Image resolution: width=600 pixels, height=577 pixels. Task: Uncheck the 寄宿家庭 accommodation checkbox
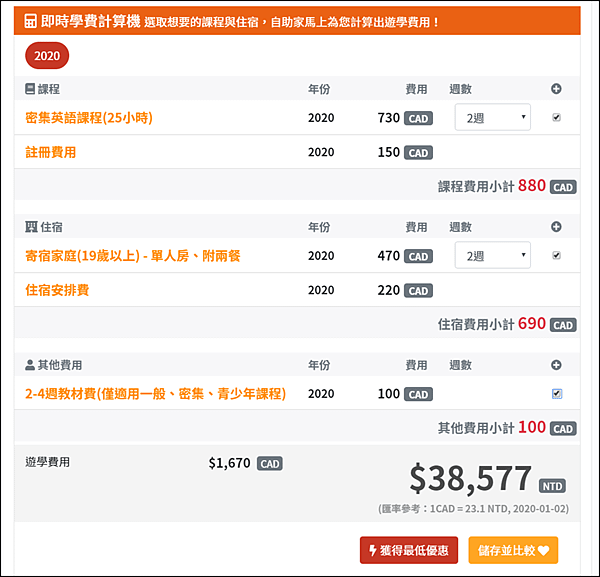(556, 255)
